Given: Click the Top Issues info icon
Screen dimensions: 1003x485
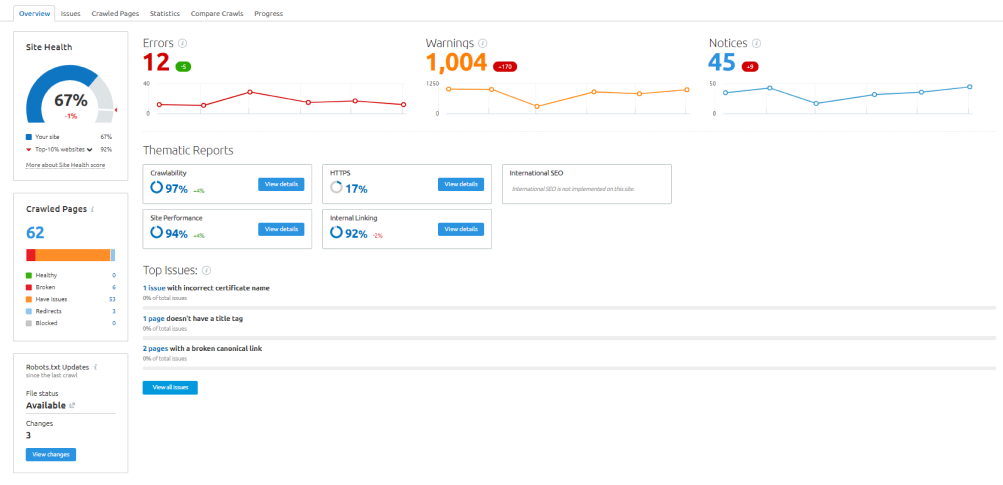Looking at the screenshot, I should tap(206, 270).
